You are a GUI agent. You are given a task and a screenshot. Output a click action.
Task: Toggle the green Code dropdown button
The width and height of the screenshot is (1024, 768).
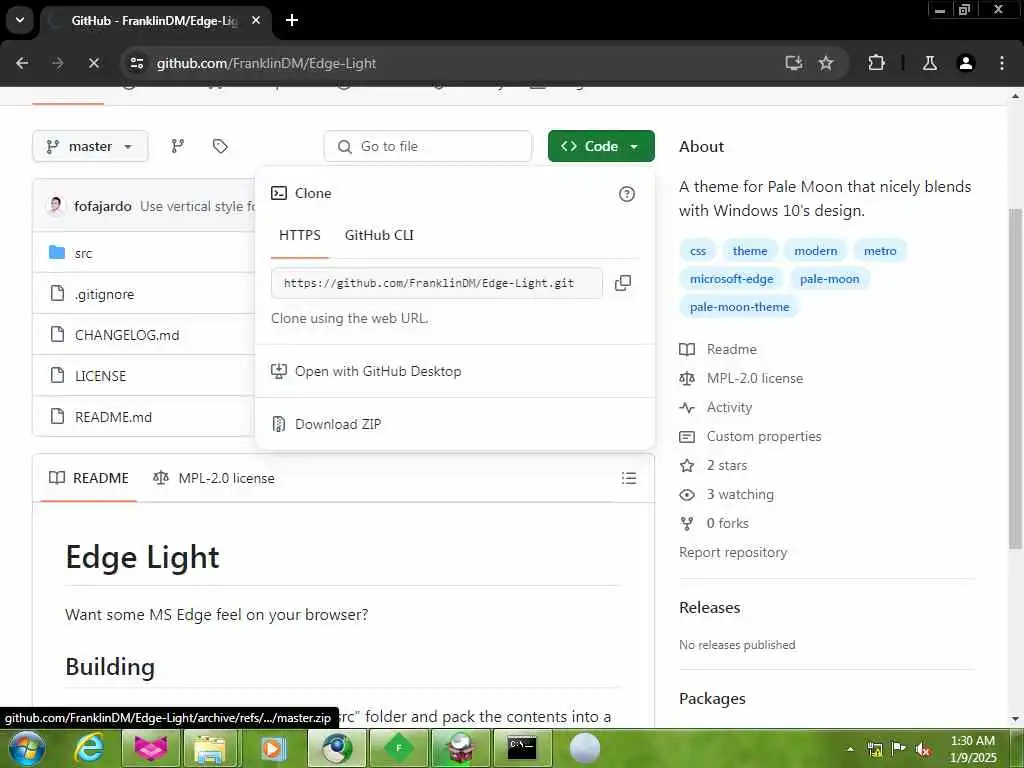tap(601, 146)
